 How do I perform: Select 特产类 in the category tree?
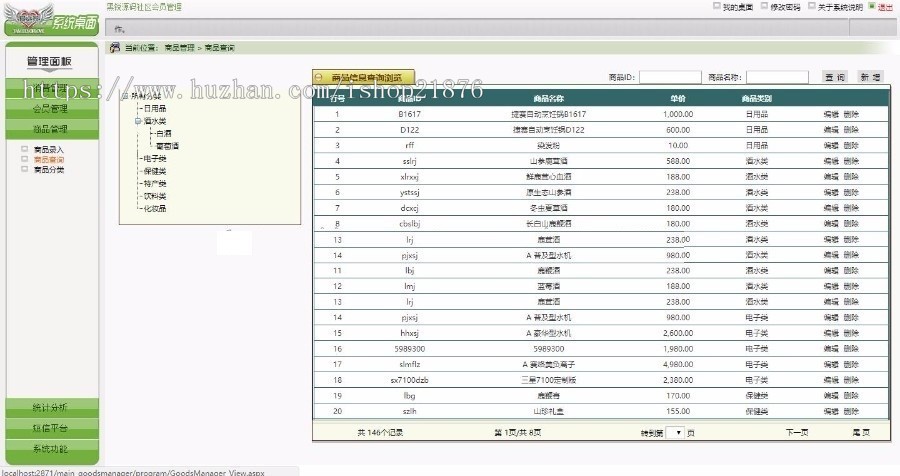[154, 184]
